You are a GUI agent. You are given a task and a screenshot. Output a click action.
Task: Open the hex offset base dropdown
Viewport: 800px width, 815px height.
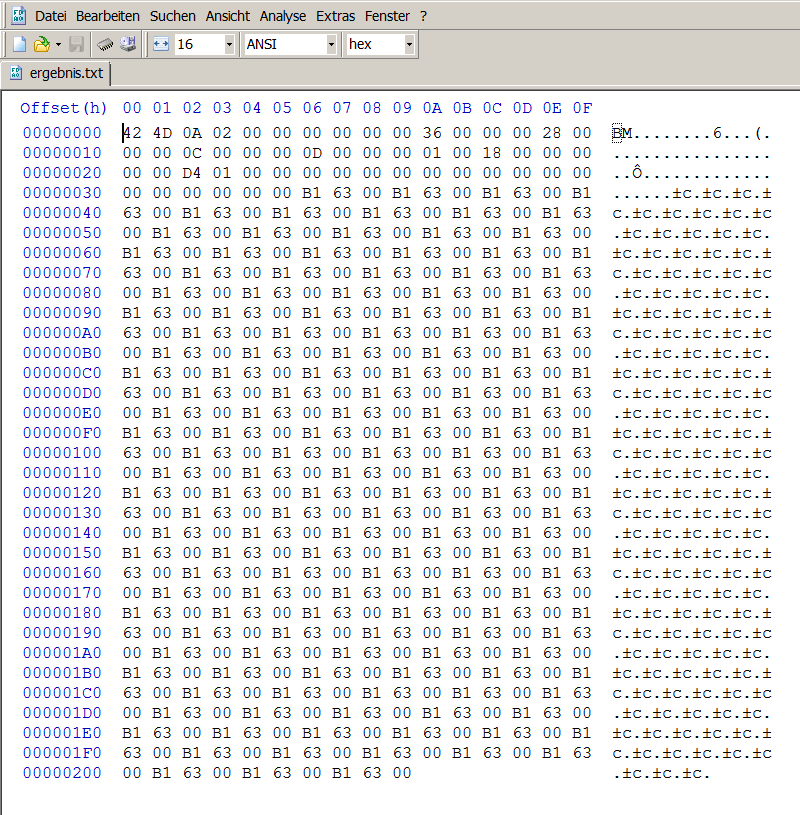point(409,45)
